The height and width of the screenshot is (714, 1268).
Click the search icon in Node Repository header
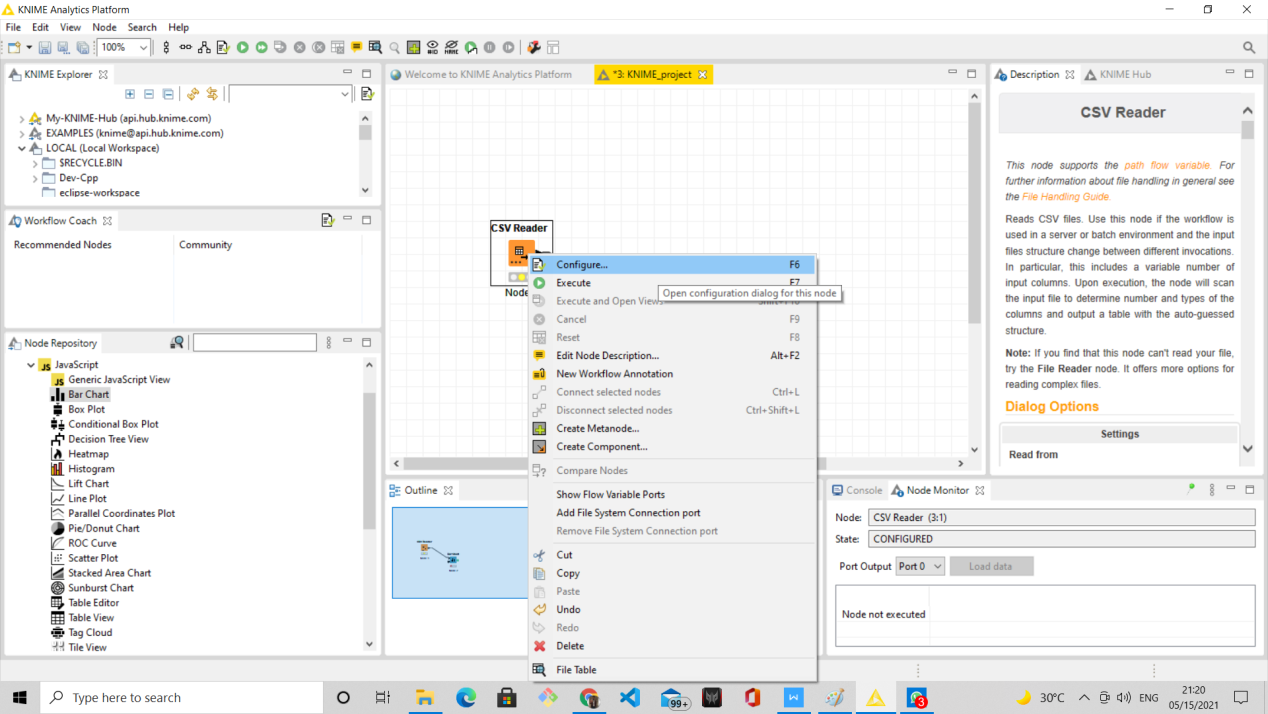pyautogui.click(x=177, y=343)
